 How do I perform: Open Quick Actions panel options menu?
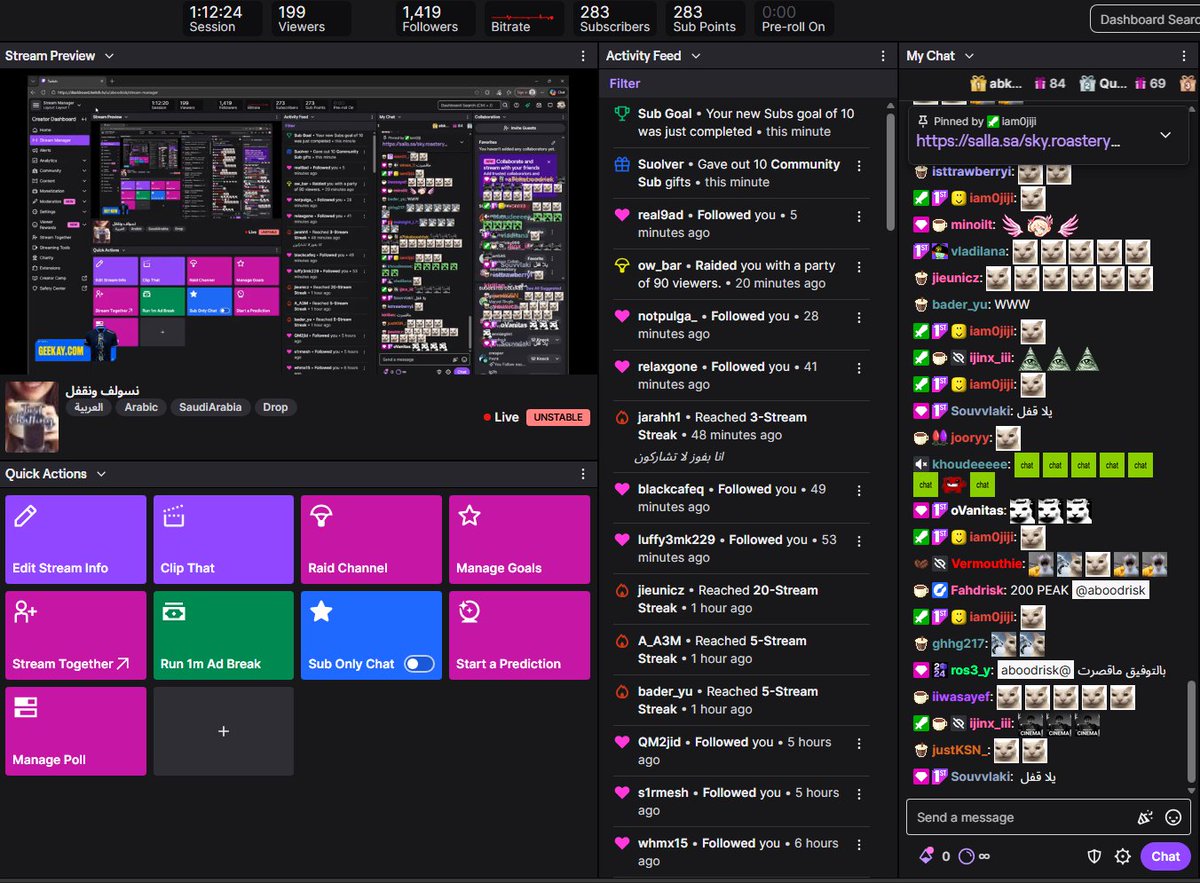coord(583,474)
